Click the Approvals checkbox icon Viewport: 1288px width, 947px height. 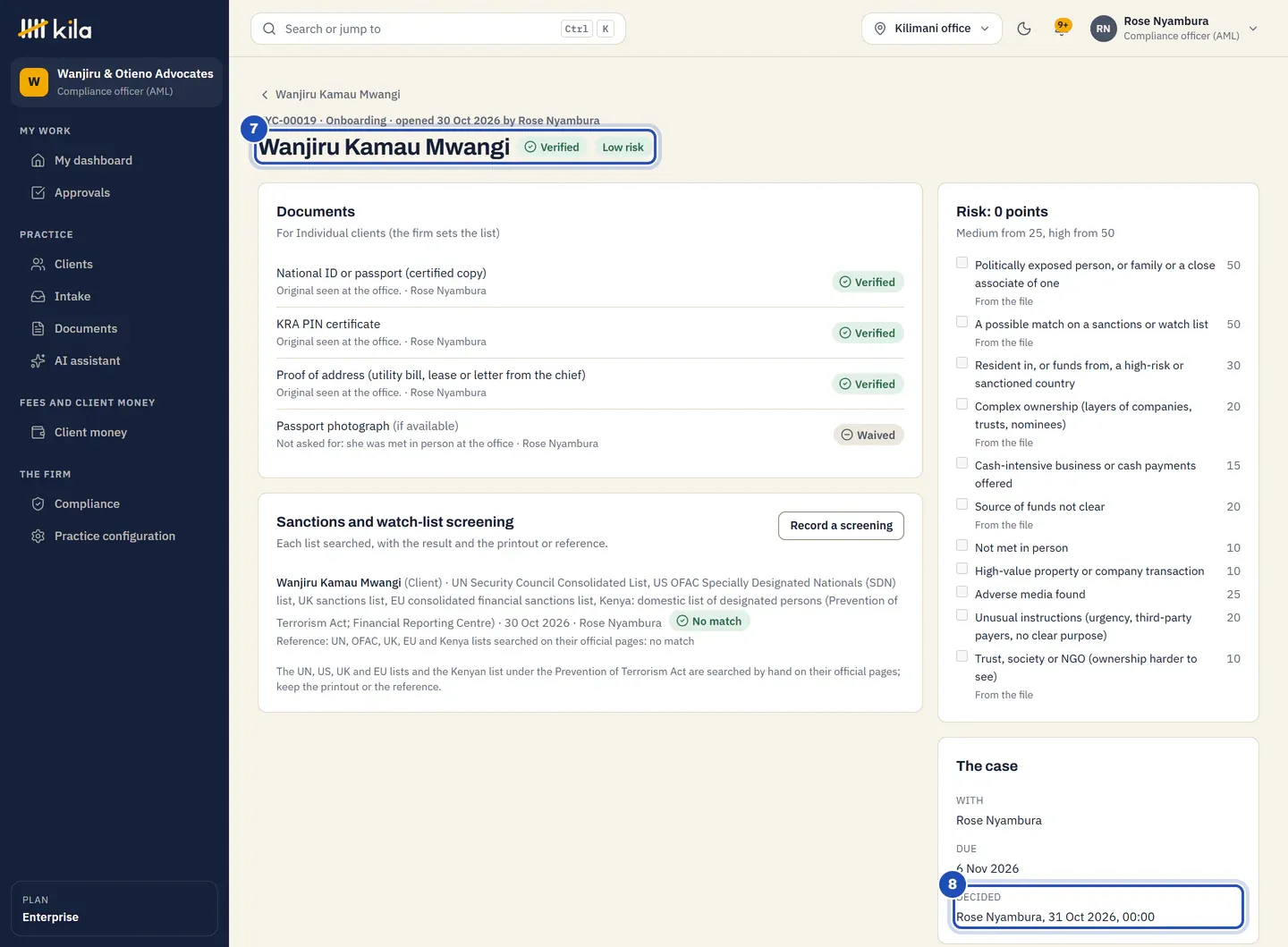[x=38, y=192]
